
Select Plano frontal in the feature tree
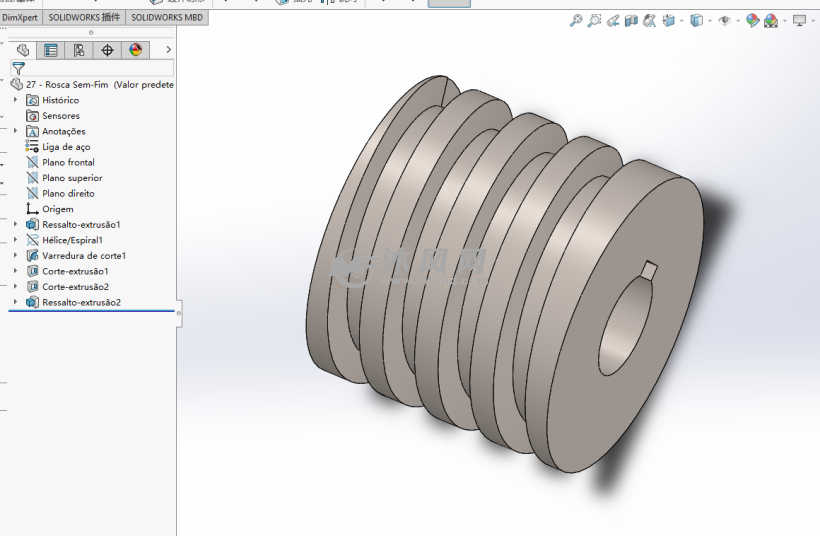(68, 162)
